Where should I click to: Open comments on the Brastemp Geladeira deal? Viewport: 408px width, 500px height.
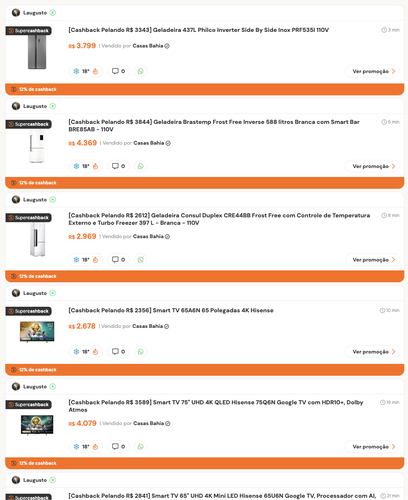118,166
